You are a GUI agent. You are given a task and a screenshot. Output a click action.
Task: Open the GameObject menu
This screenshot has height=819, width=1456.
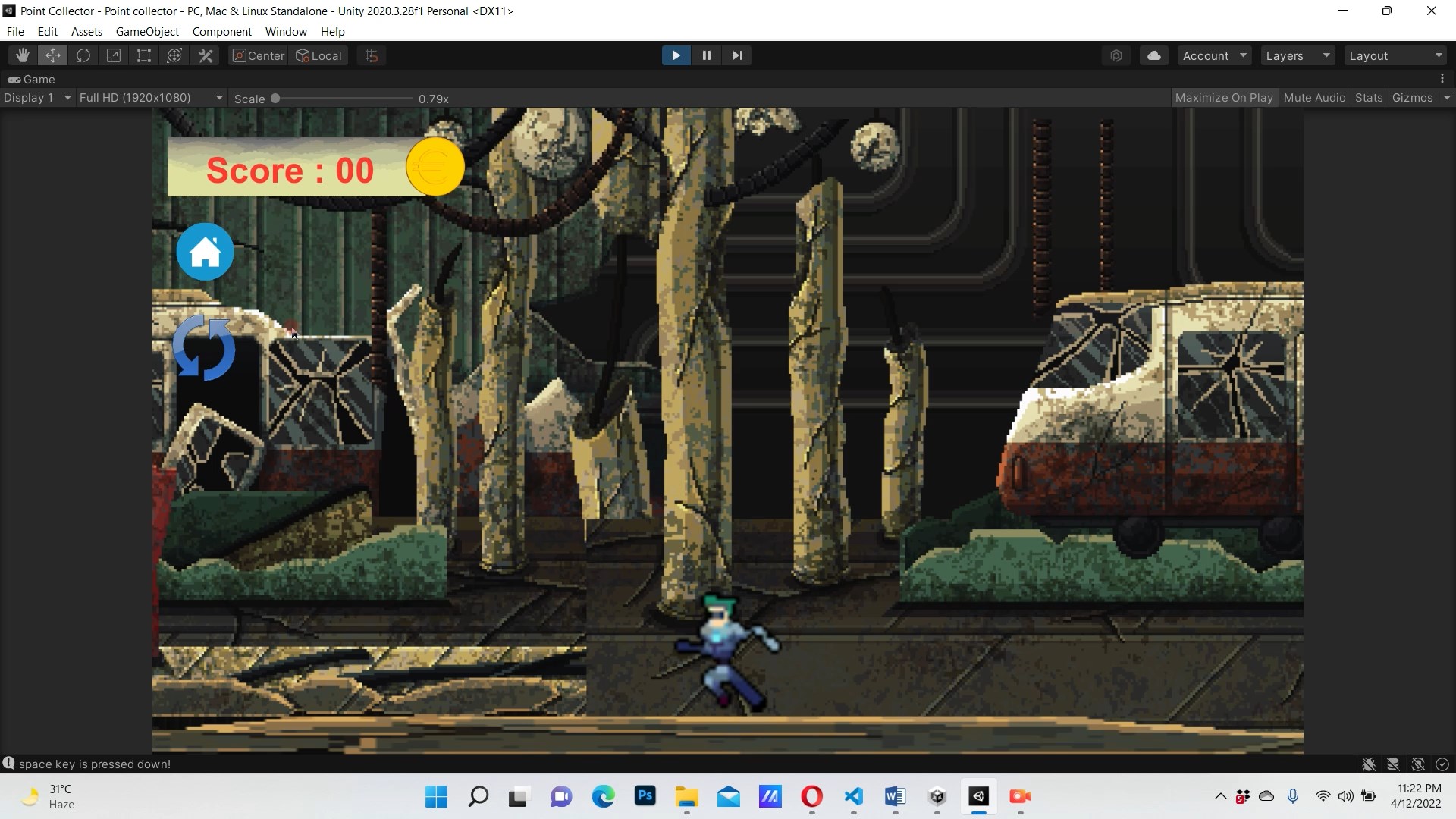tap(147, 32)
